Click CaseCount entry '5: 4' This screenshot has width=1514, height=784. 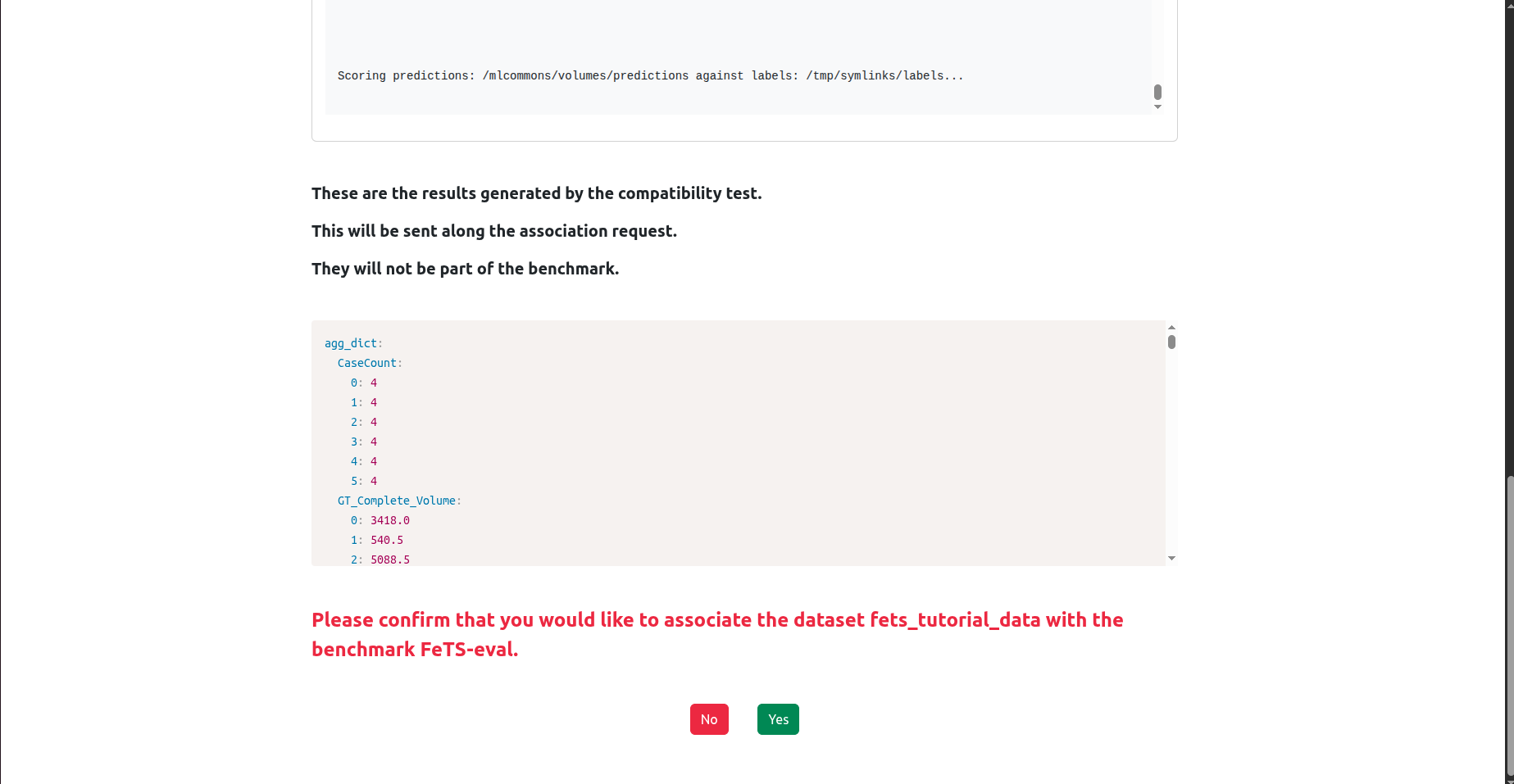coord(364,481)
